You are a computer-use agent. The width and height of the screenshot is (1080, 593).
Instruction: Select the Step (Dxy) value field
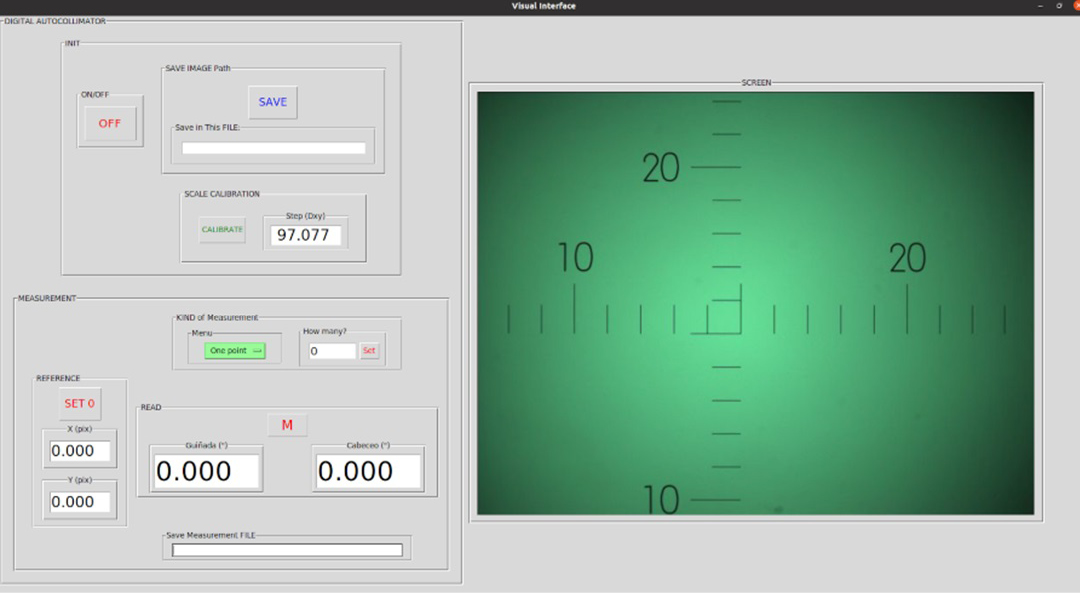306,236
